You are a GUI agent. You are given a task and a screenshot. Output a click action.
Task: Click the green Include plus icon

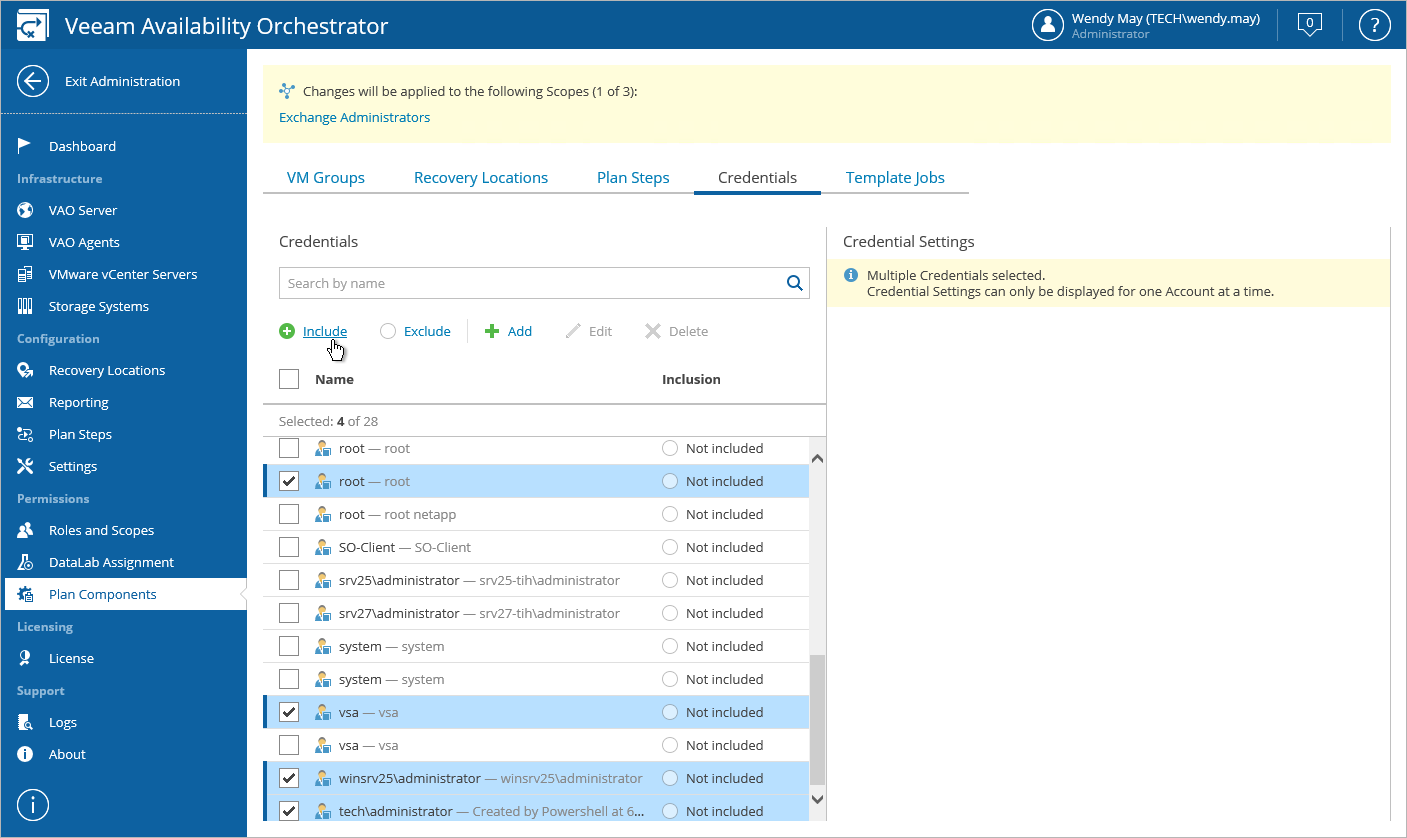click(287, 331)
